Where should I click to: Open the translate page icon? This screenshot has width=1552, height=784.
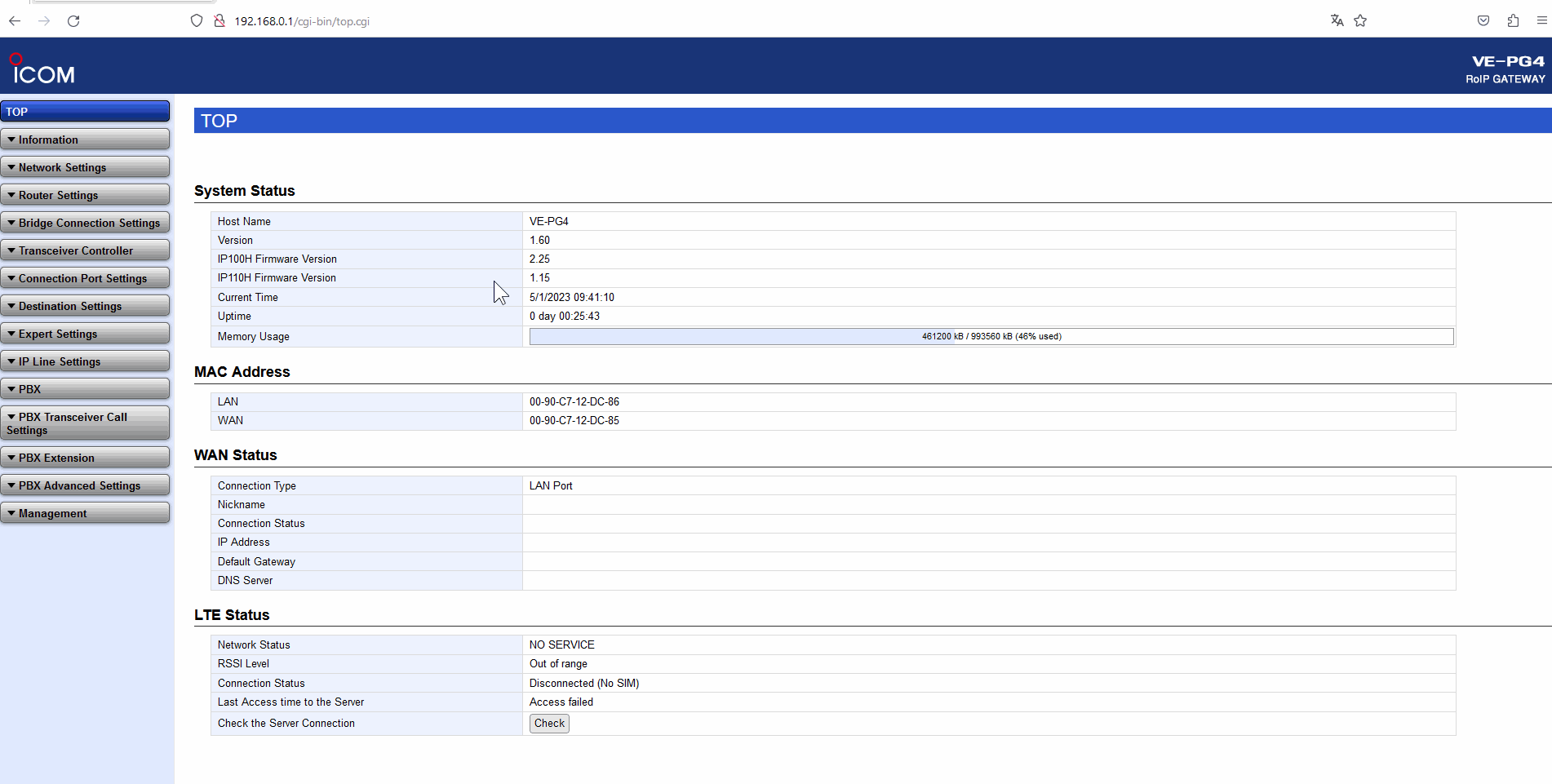pos(1337,21)
